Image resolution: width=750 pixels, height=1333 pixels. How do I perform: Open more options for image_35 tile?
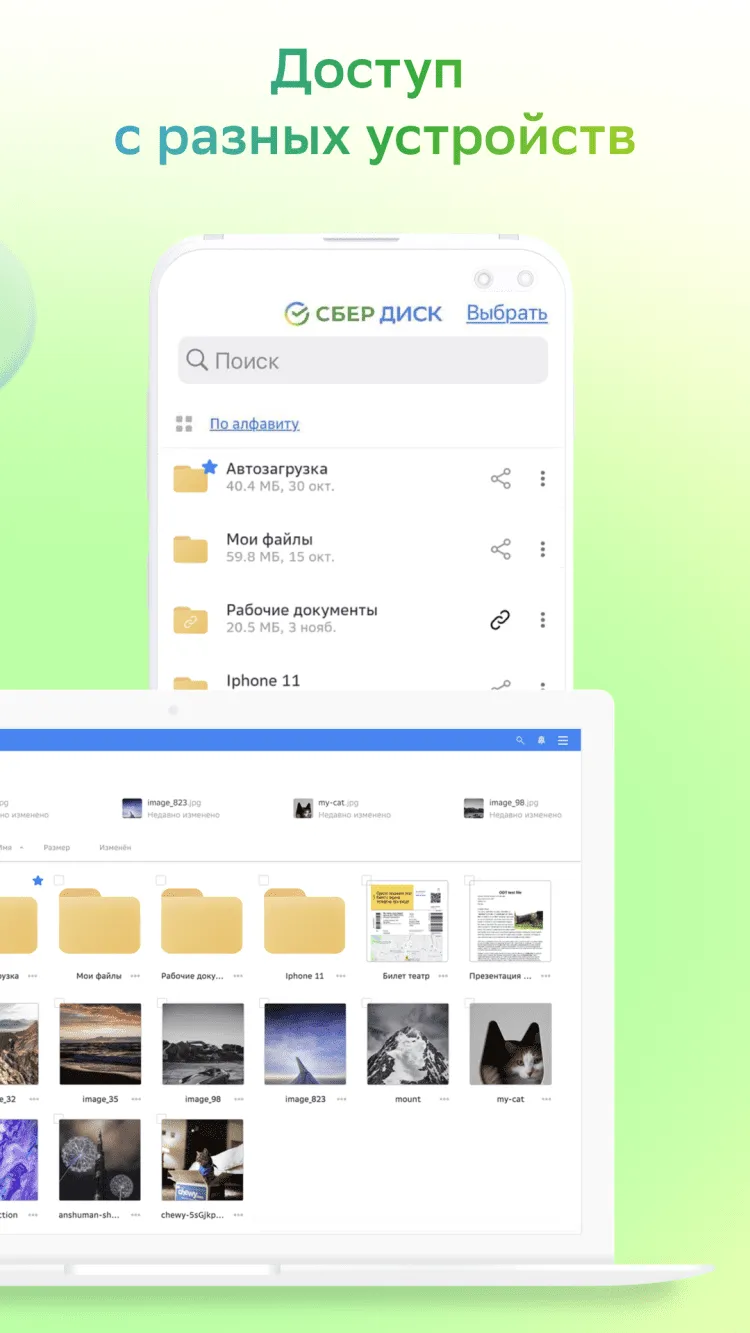coord(135,1099)
